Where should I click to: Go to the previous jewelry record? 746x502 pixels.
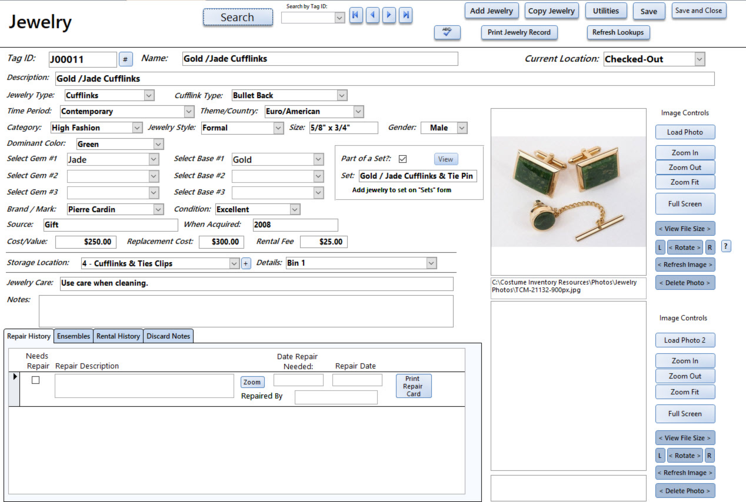click(372, 16)
